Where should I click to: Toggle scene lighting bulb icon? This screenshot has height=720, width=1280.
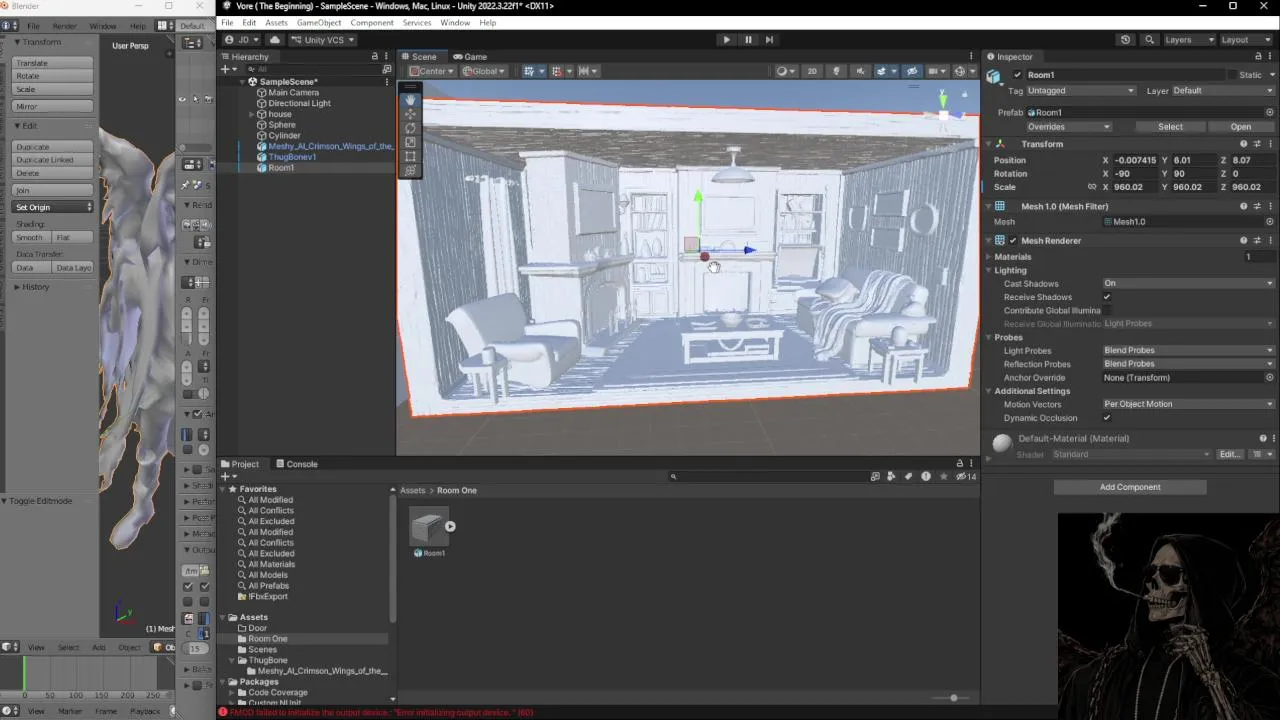coord(836,71)
